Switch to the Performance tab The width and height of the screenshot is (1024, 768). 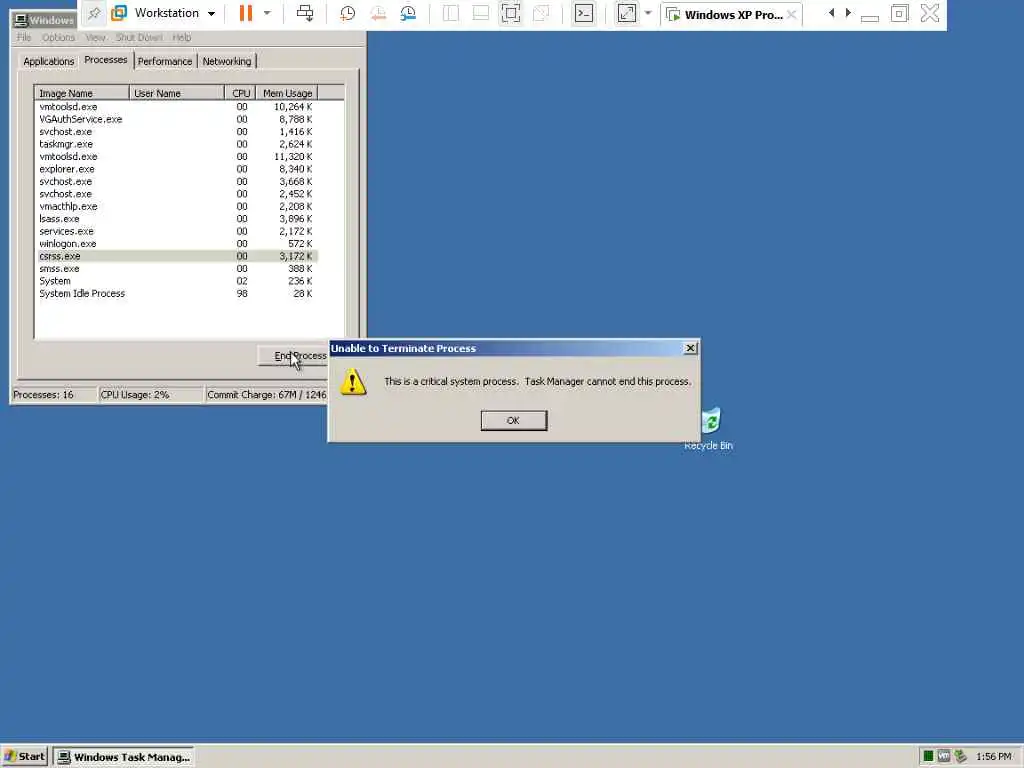coord(165,61)
